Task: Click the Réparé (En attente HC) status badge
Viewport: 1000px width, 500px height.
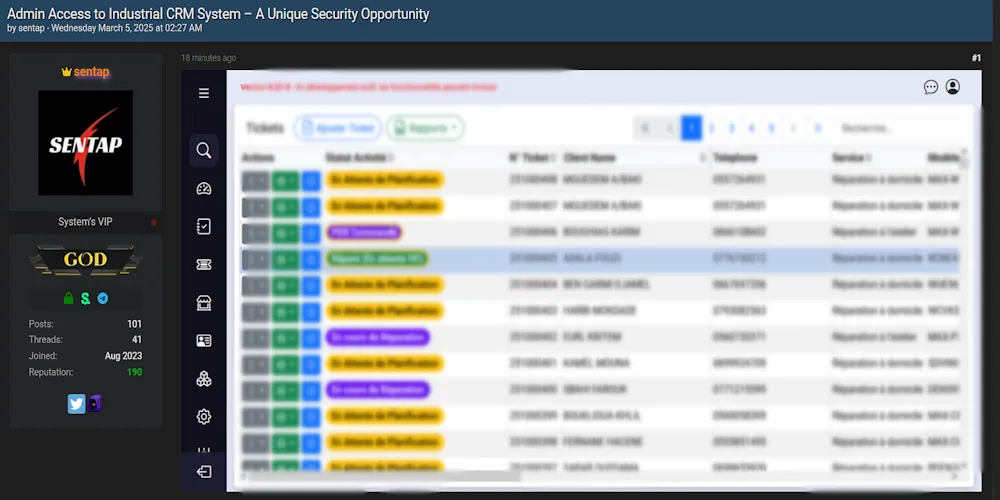Action: pos(376,259)
